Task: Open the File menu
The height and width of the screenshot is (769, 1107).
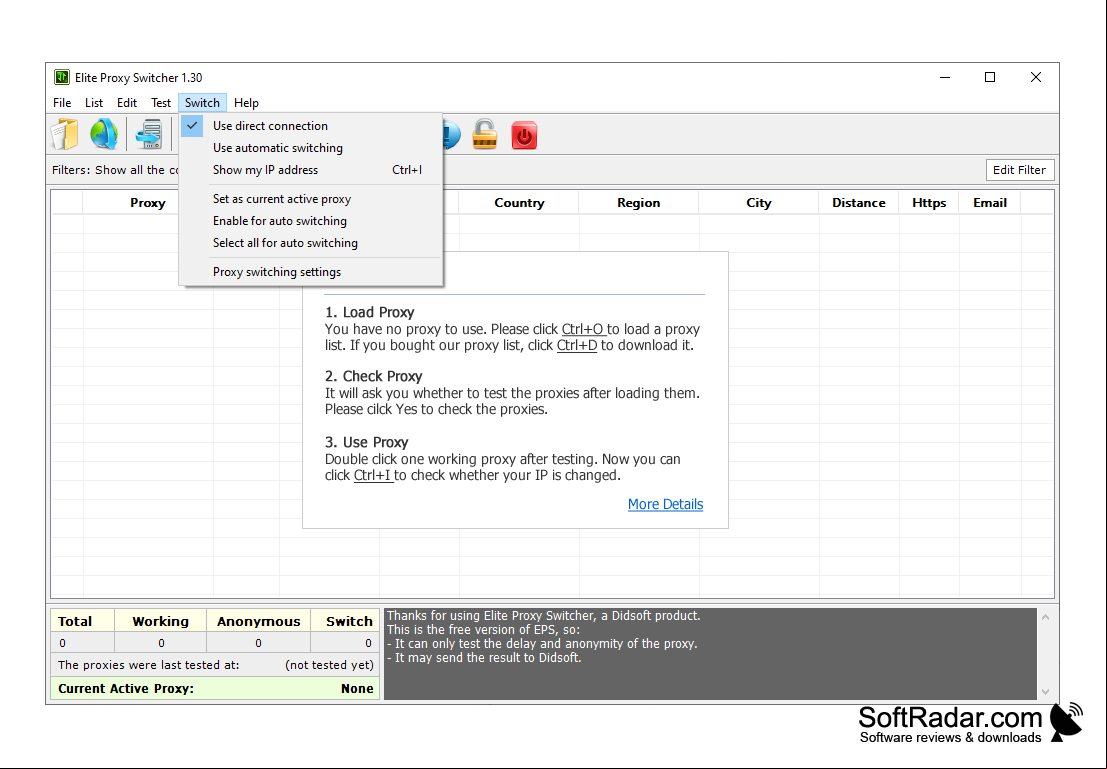Action: pyautogui.click(x=62, y=102)
